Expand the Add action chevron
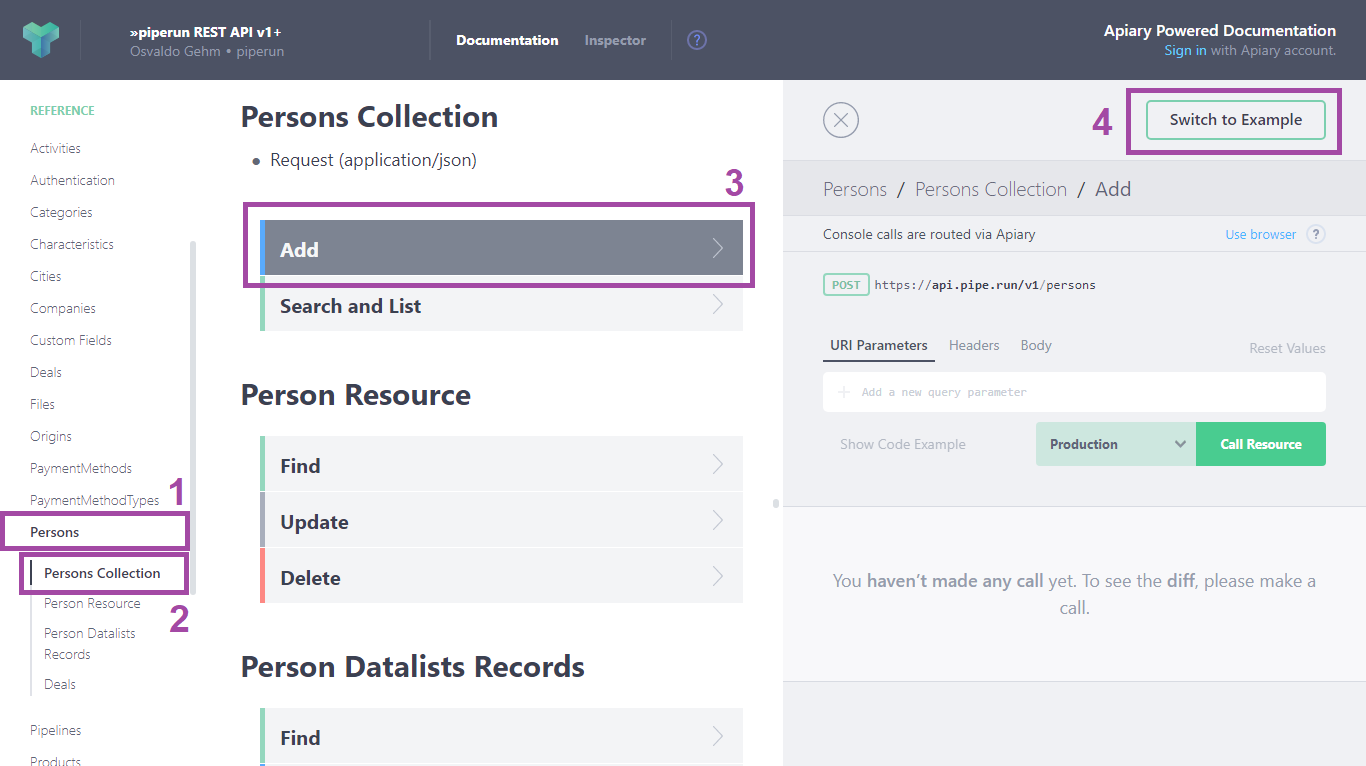 click(718, 248)
